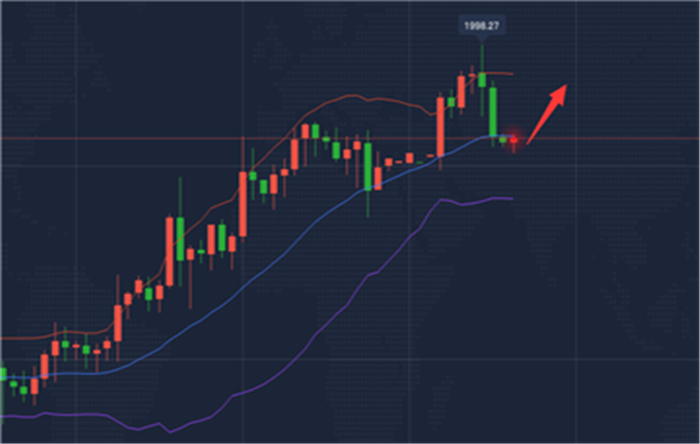Click the right end of the purple lower band
Image resolution: width=700 pixels, height=444 pixels.
[511, 198]
